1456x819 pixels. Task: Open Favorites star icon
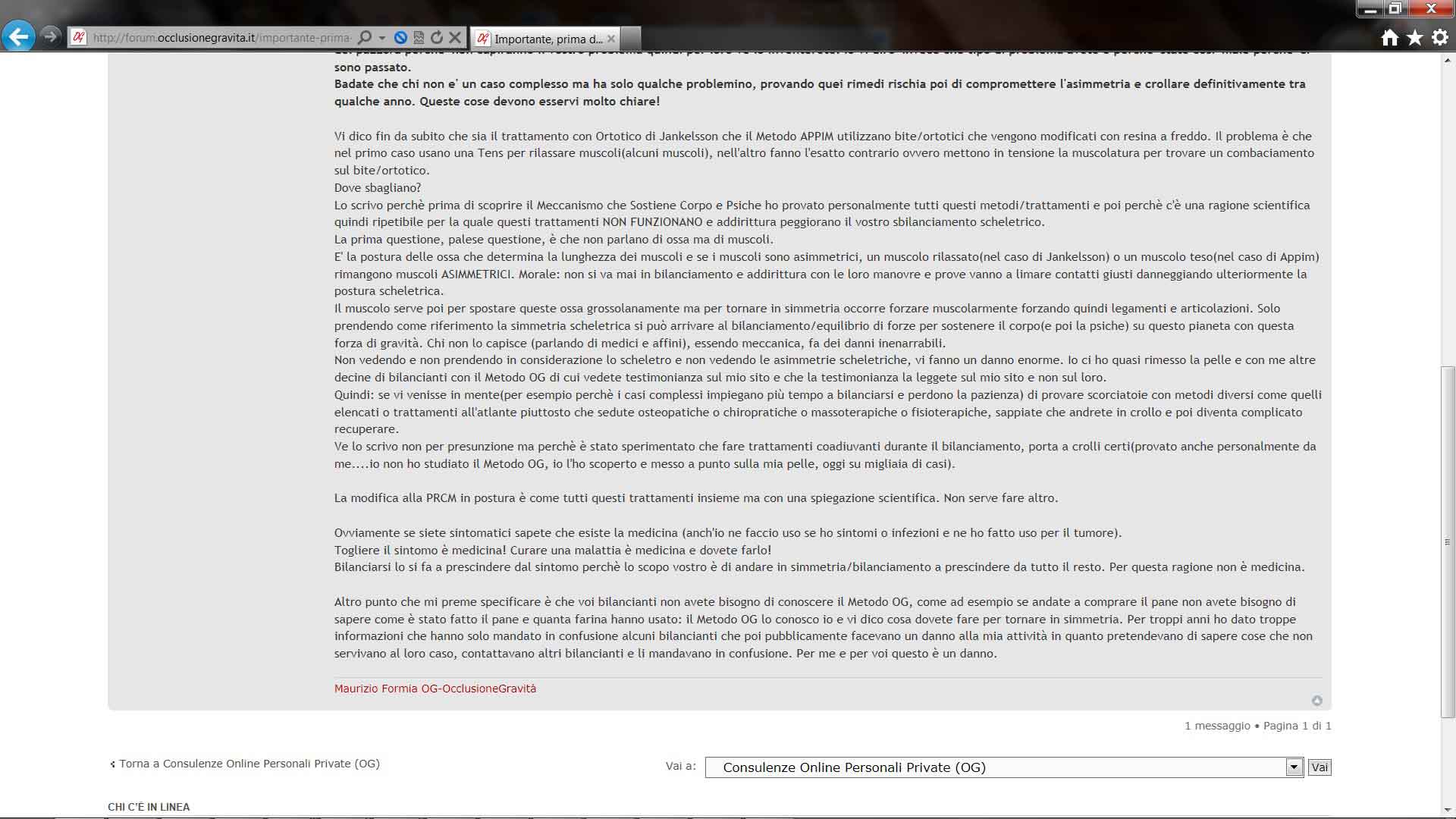coord(1415,38)
